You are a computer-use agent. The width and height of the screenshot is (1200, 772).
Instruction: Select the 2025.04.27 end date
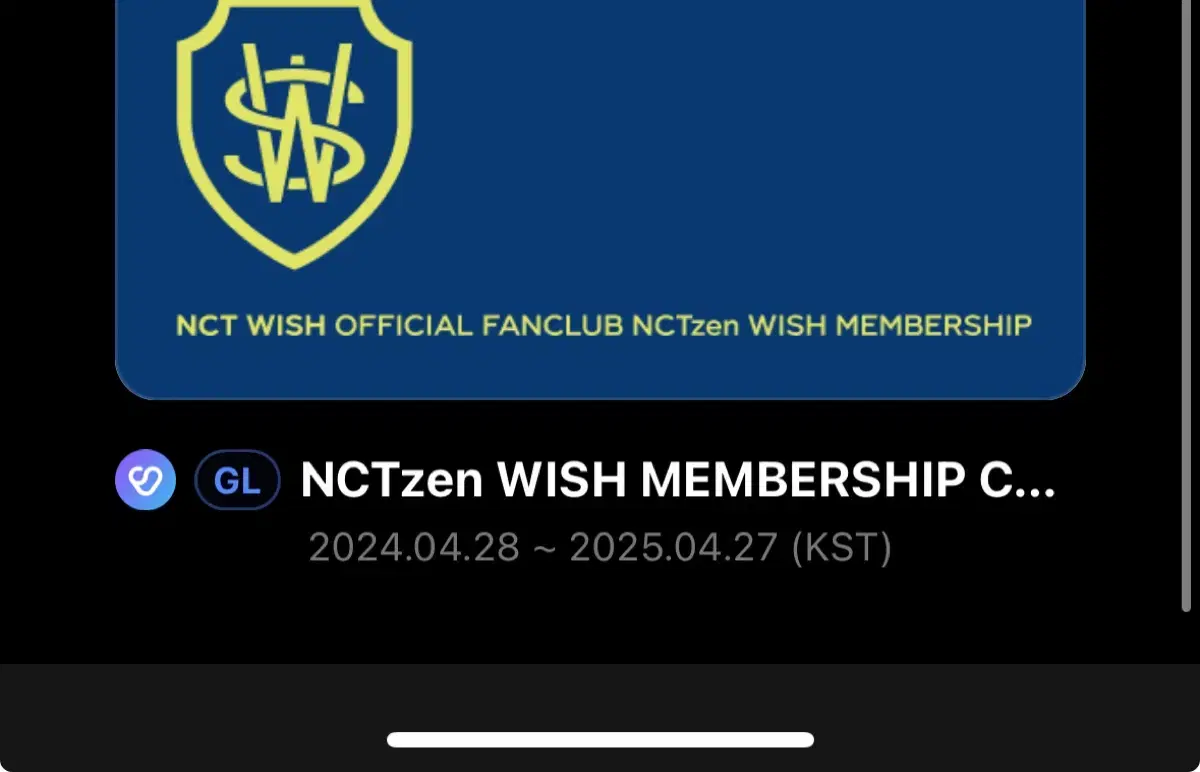pos(673,548)
